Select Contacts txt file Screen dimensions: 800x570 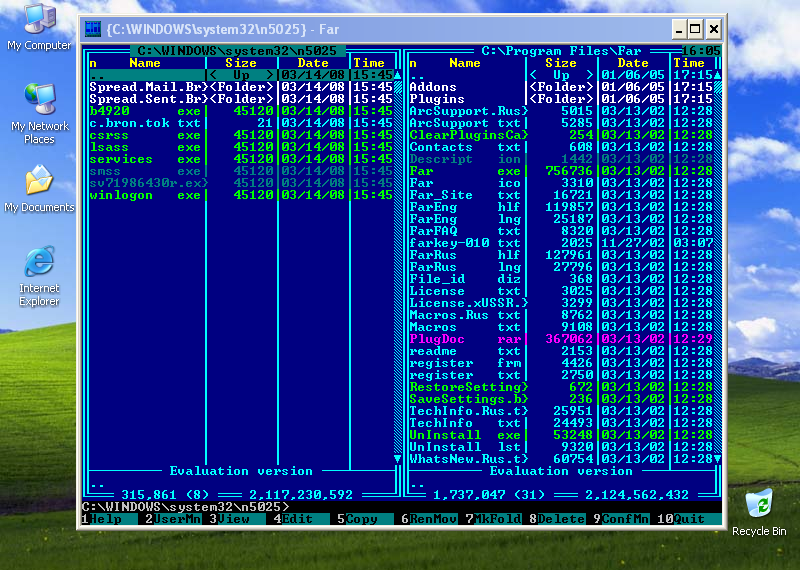pos(561,147)
